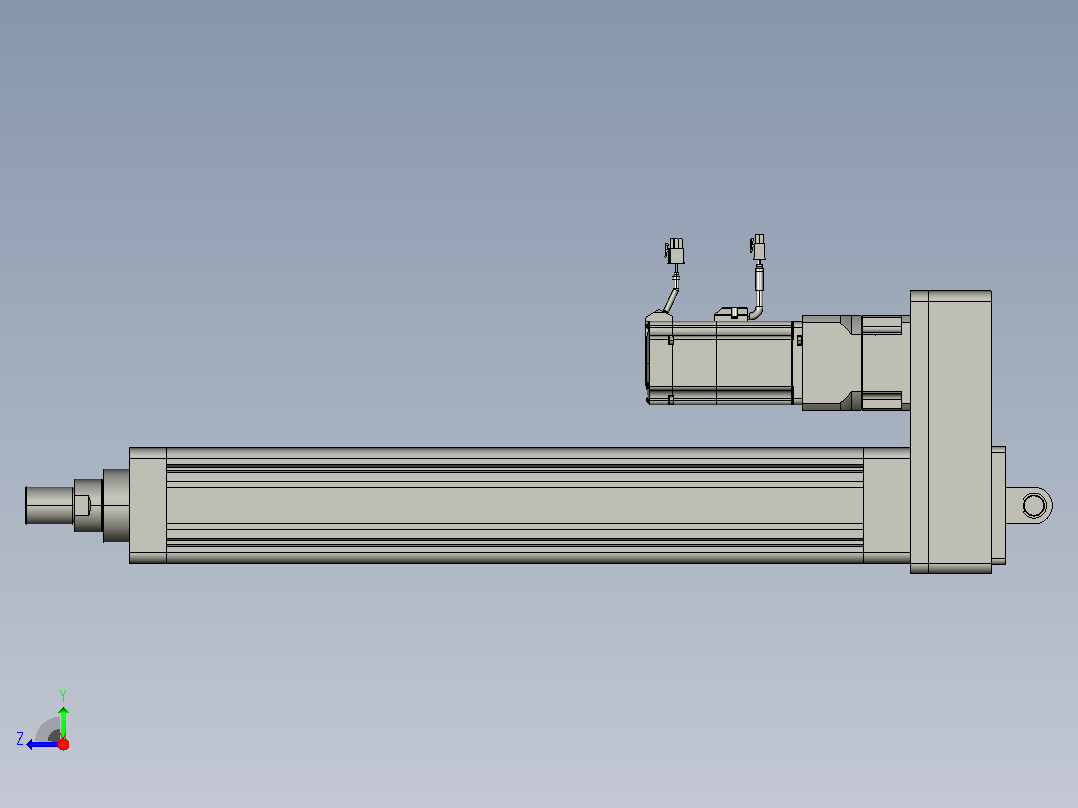
Task: Select the tall belt drive housing plate
Action: (951, 432)
